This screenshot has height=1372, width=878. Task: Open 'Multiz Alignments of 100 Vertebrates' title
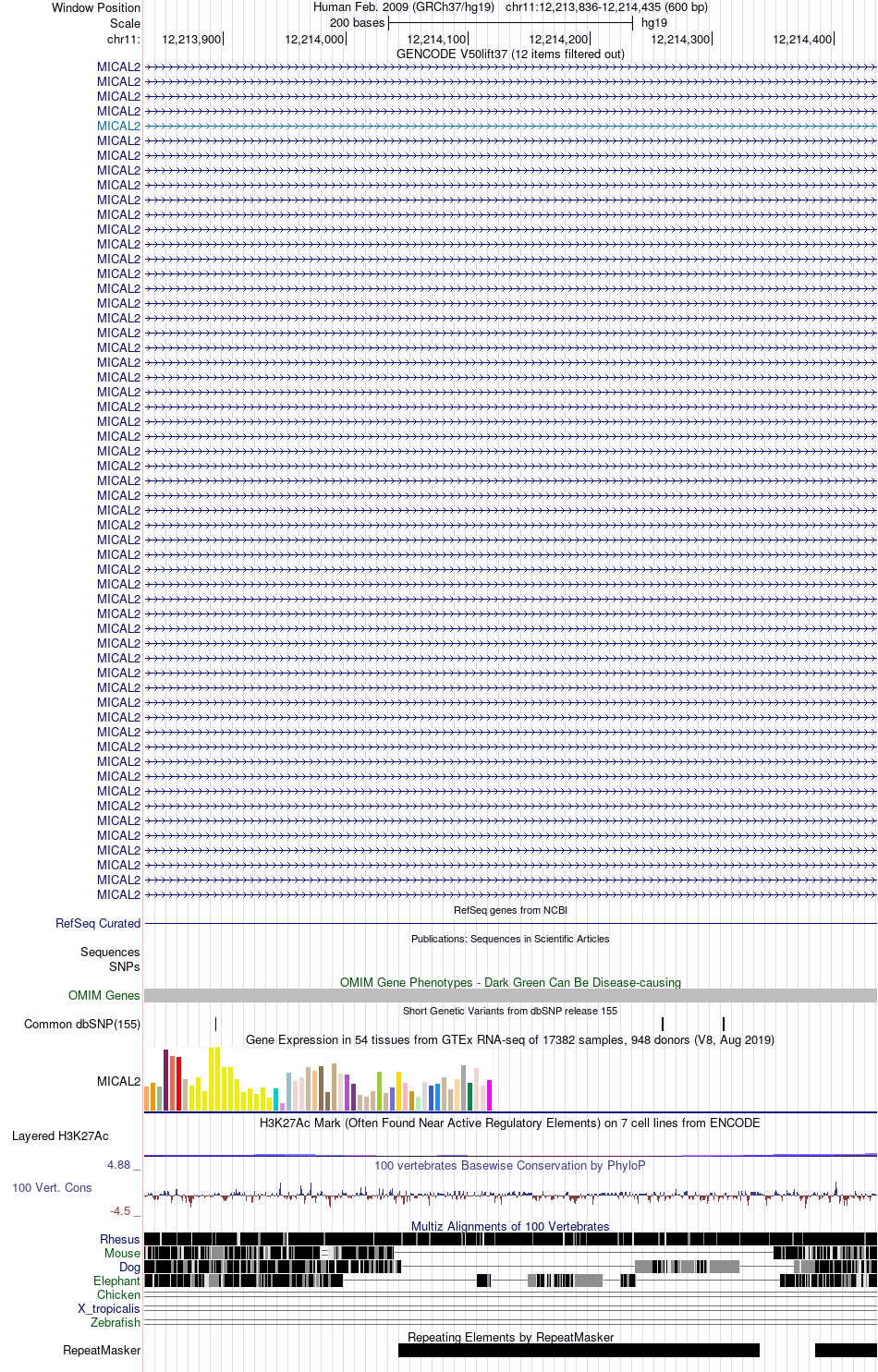pos(510,1226)
